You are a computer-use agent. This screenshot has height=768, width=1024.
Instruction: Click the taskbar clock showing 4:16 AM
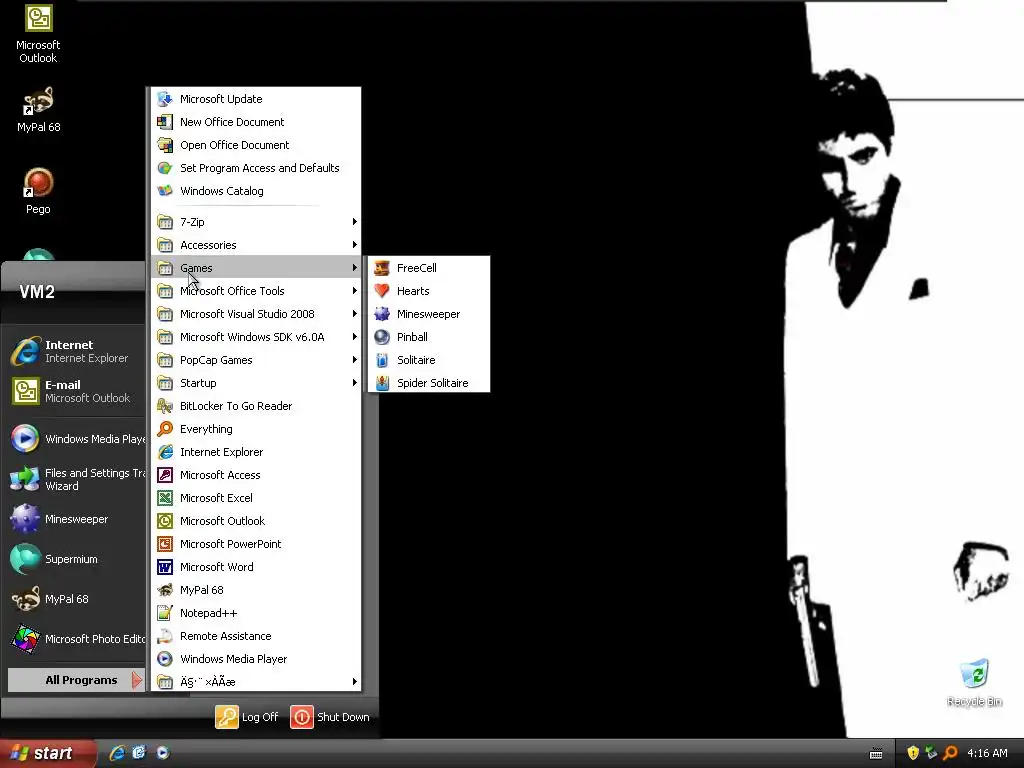[x=987, y=753]
